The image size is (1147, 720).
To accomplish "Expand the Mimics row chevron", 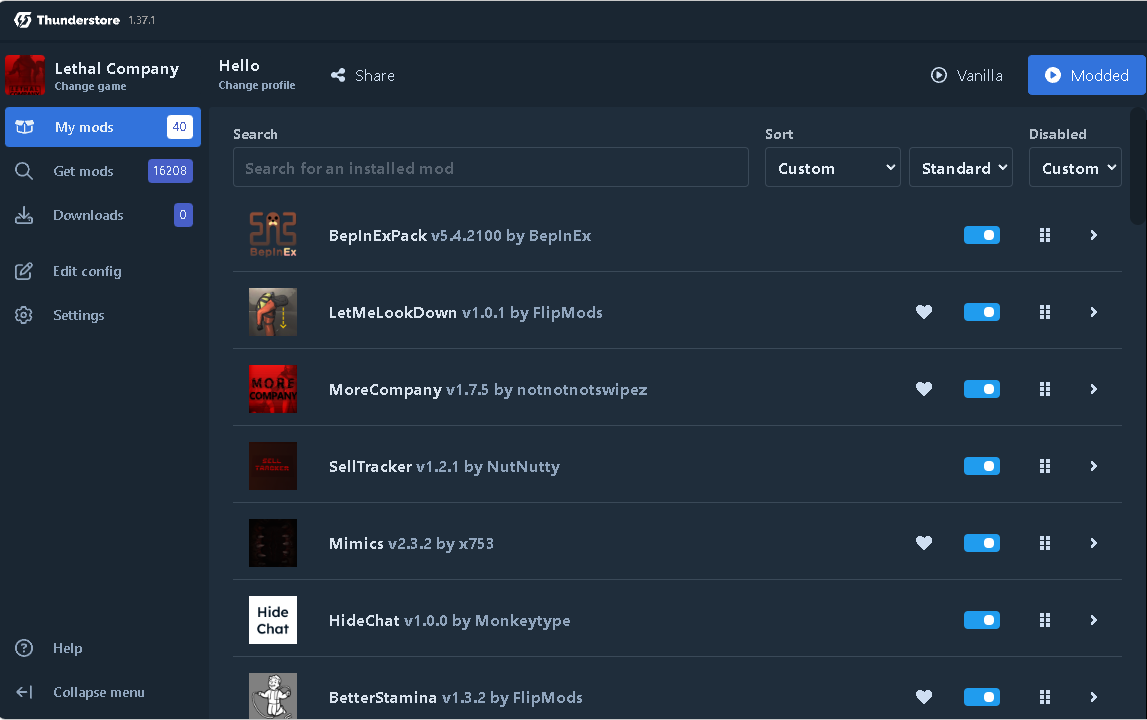I will point(1094,543).
